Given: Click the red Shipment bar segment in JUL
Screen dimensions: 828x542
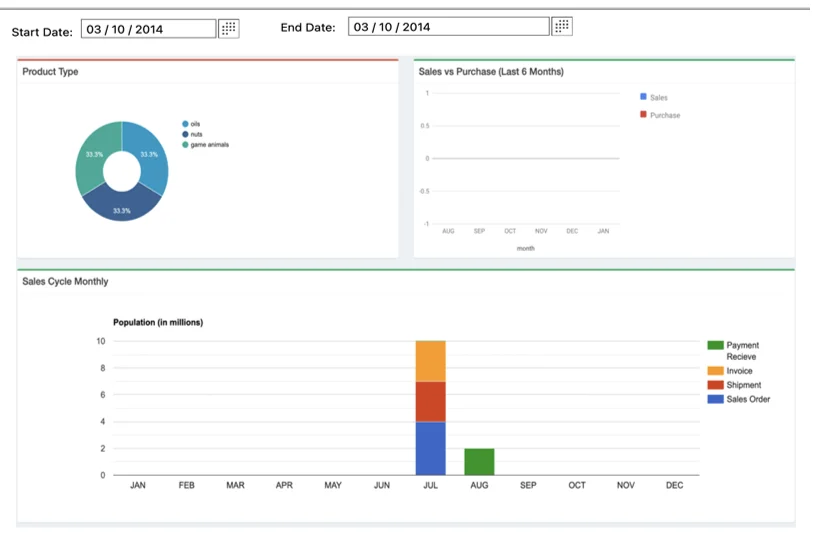Looking at the screenshot, I should (430, 401).
